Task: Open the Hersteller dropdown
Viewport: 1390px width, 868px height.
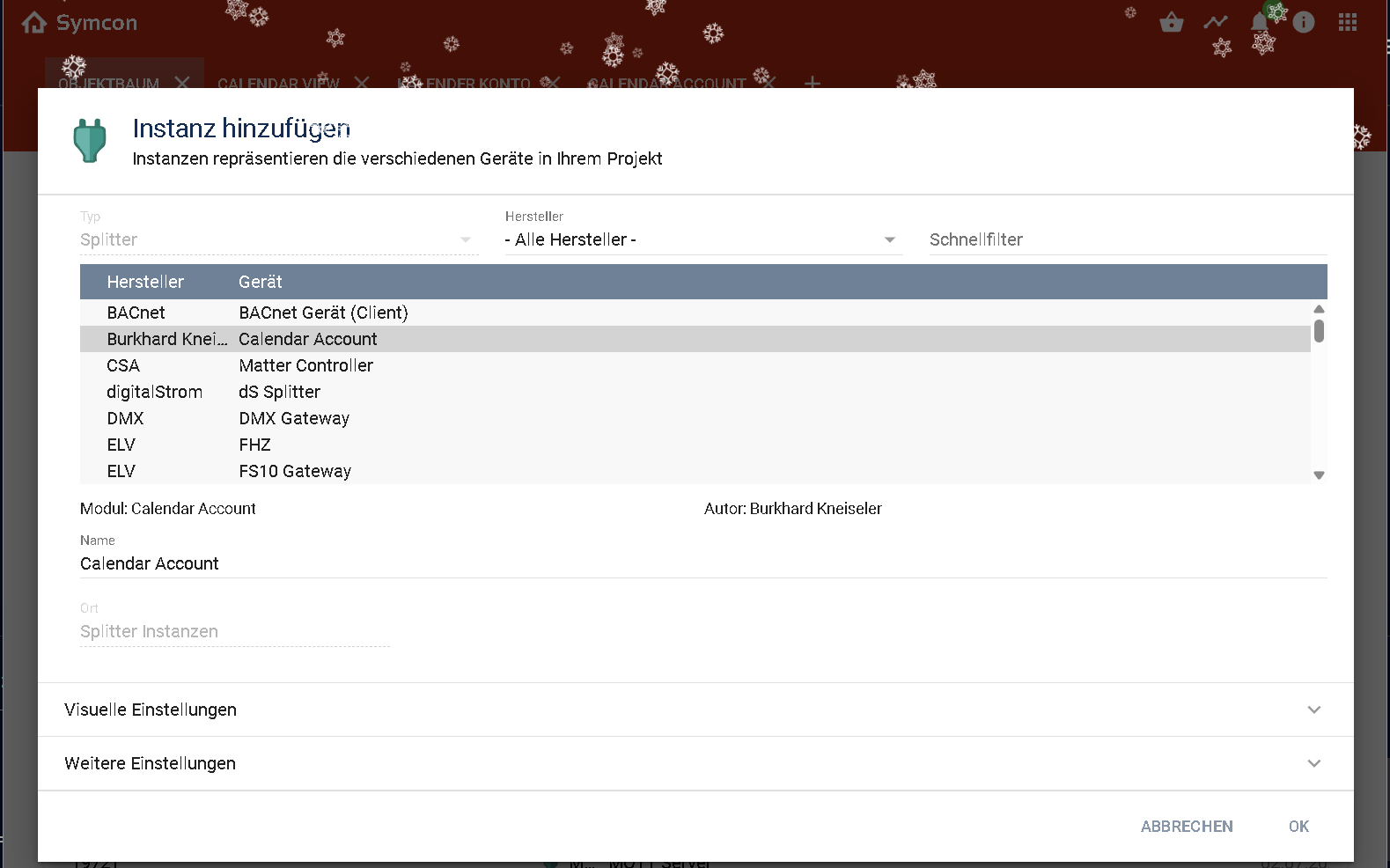Action: (703, 239)
